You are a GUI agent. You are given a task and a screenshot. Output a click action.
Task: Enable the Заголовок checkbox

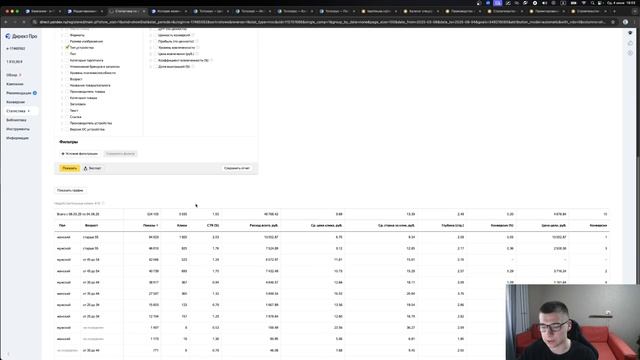(x=67, y=104)
